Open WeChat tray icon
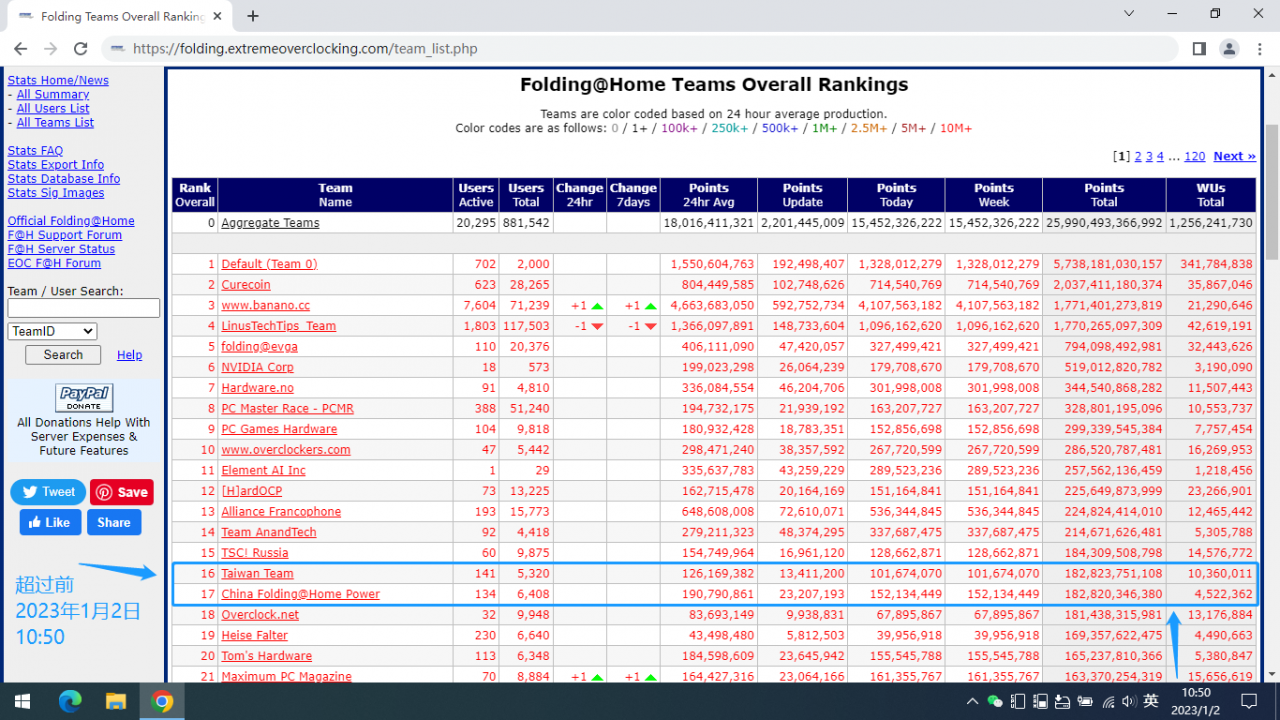 (995, 702)
